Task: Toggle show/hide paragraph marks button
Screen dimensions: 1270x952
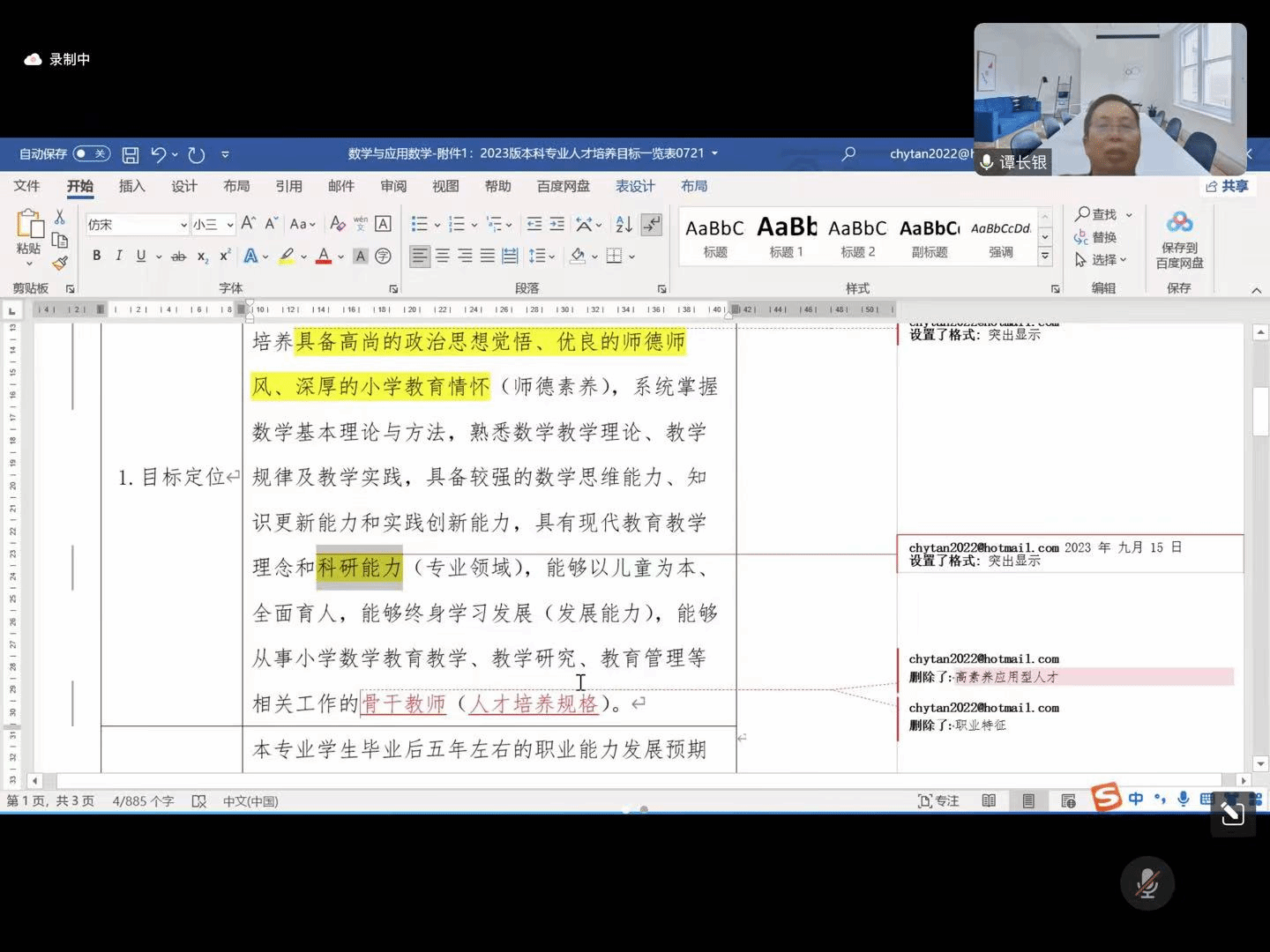Action: click(652, 224)
